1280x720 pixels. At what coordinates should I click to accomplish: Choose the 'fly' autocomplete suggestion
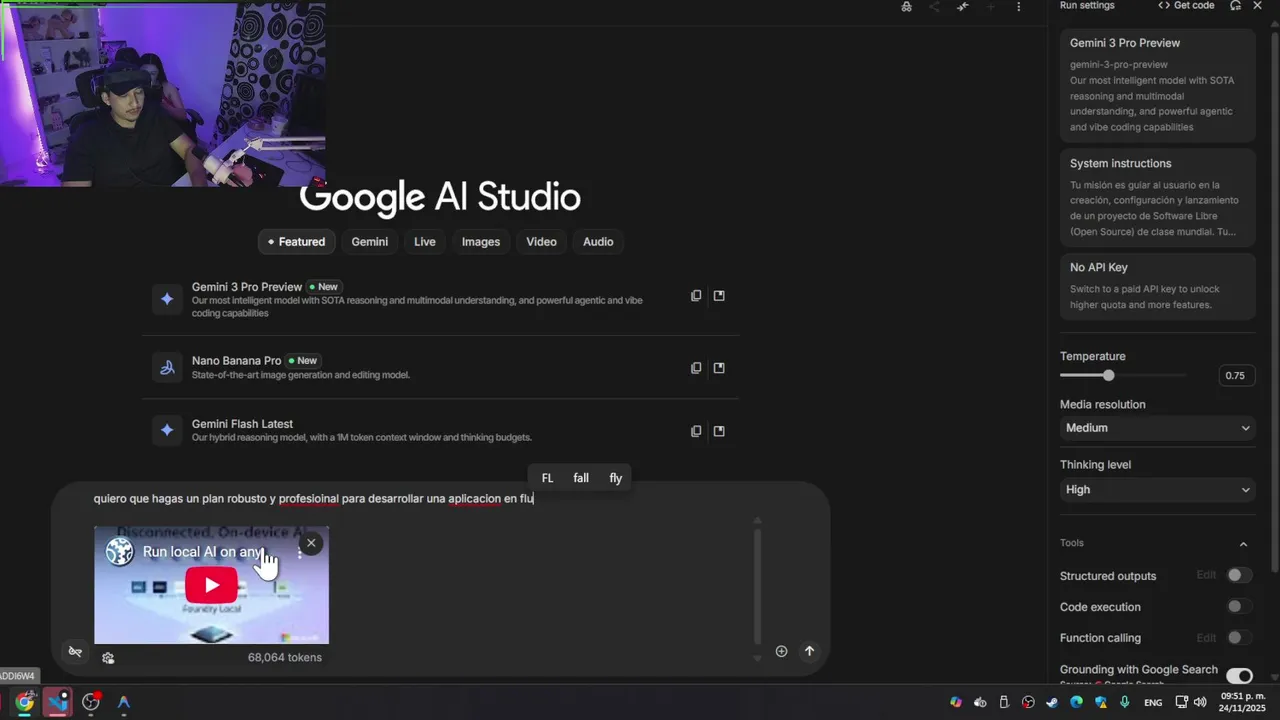pos(616,478)
